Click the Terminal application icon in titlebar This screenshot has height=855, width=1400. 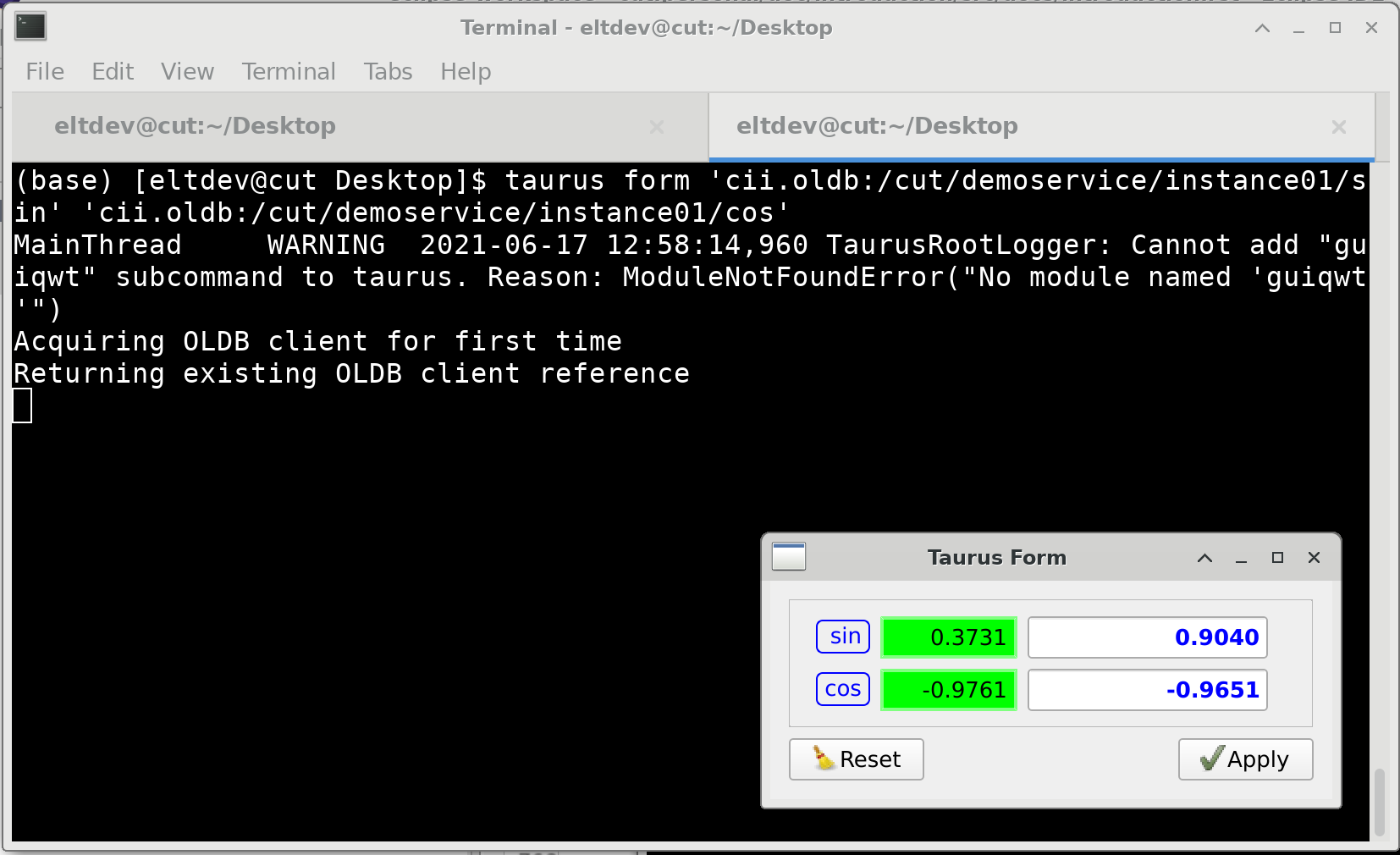(x=30, y=26)
